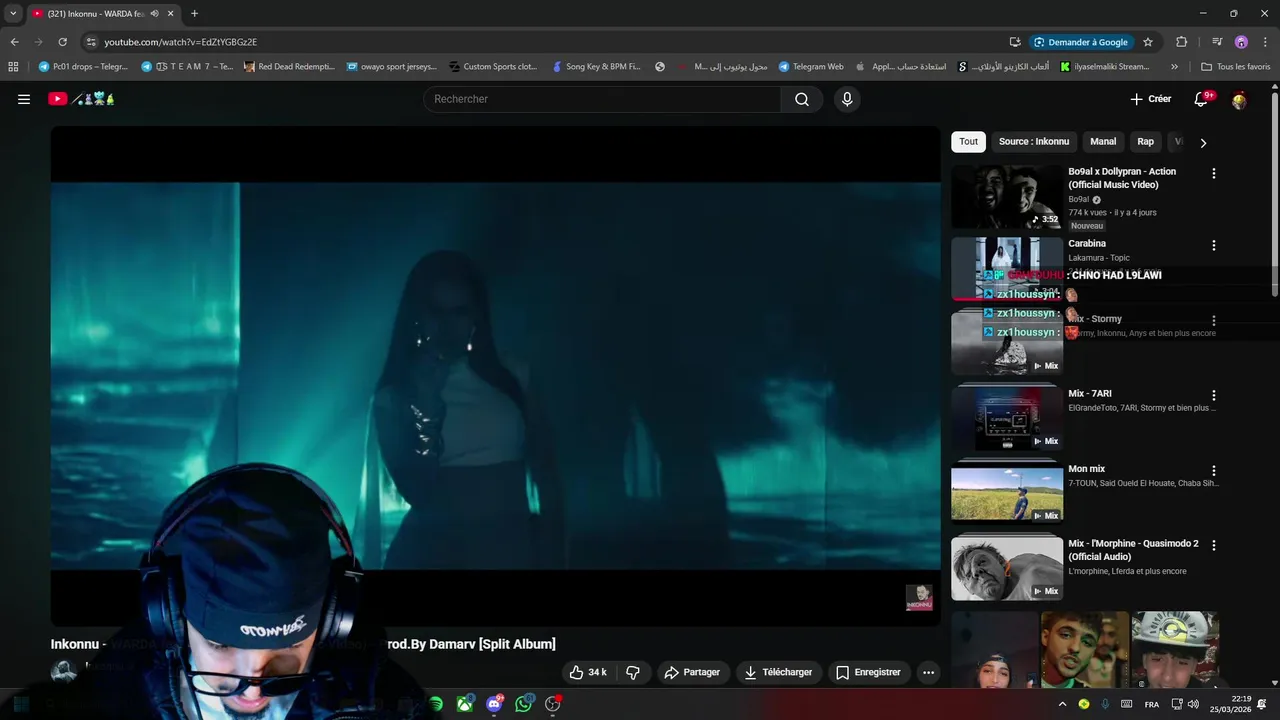Image resolution: width=1280 pixels, height=720 pixels.
Task: Click the Partager button
Action: point(692,672)
